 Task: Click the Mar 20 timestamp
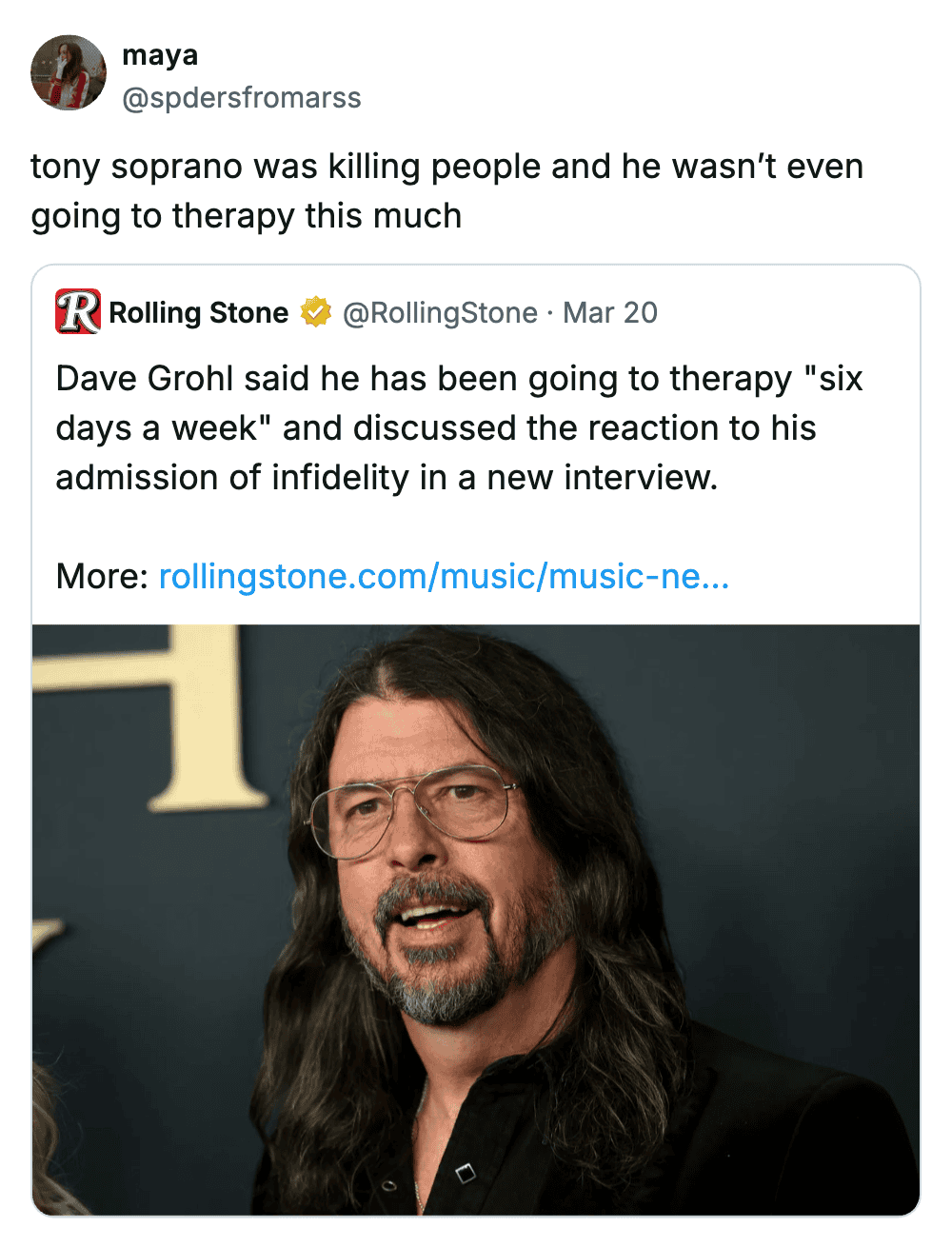pyautogui.click(x=610, y=312)
